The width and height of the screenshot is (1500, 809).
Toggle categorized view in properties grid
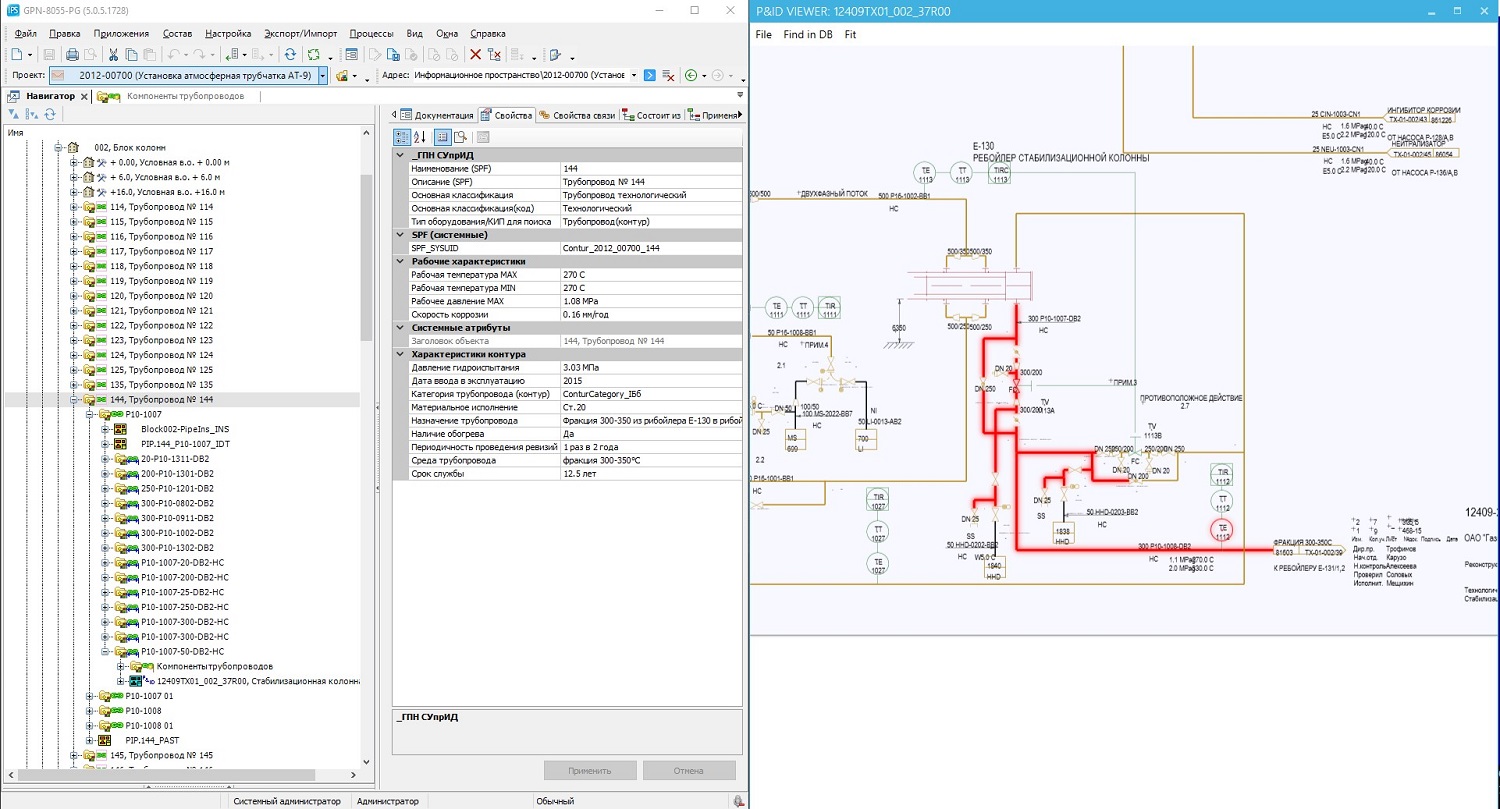tap(402, 137)
